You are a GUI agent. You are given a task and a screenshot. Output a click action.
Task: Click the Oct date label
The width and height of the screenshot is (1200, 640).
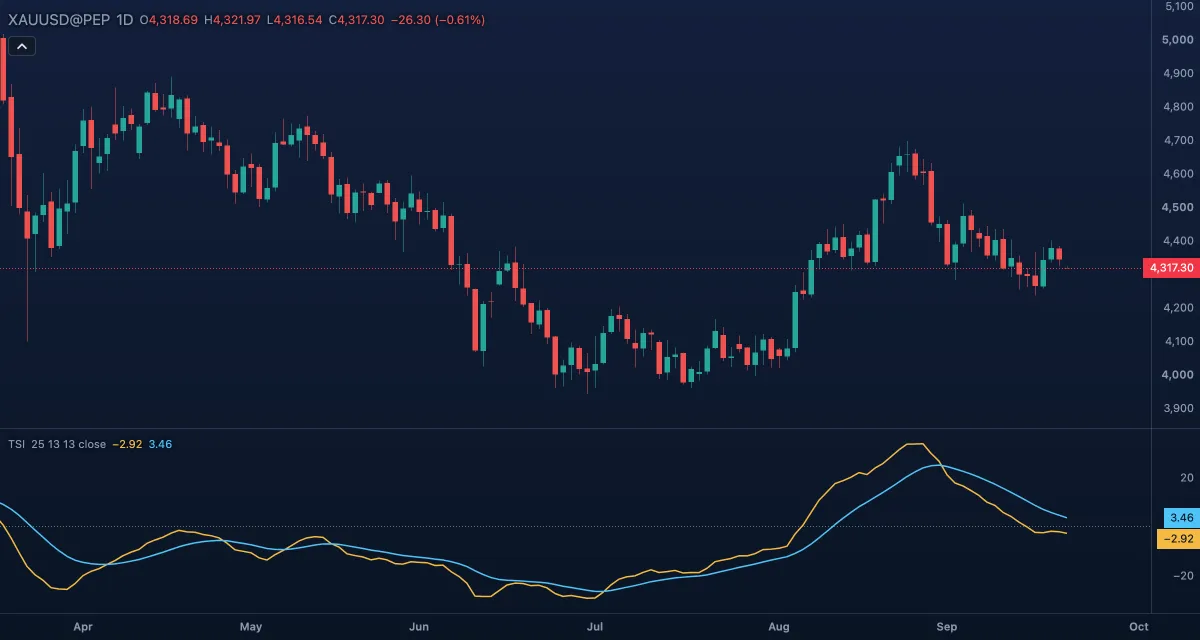point(1138,627)
